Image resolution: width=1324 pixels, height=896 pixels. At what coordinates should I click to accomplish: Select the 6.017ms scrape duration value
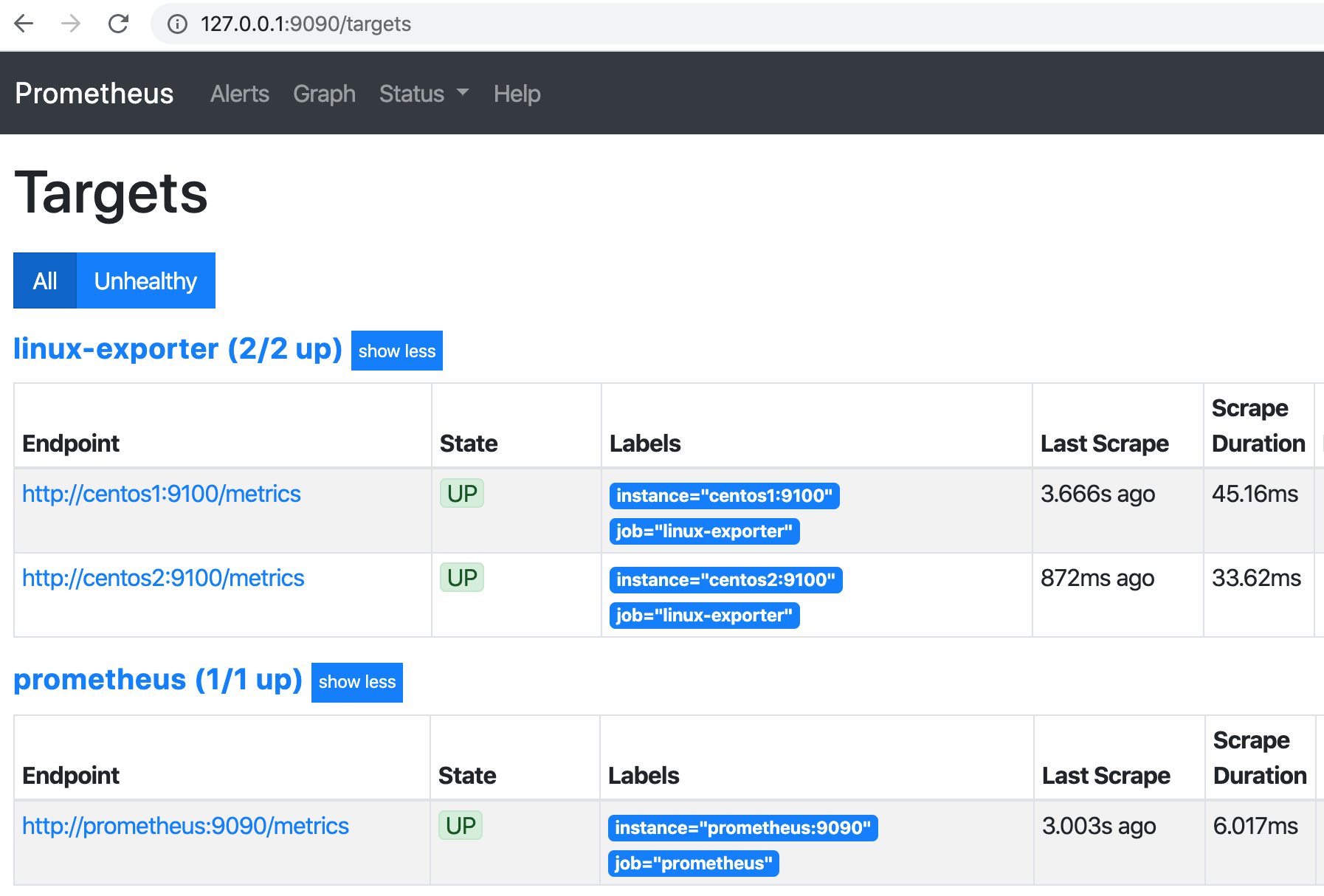(1255, 826)
